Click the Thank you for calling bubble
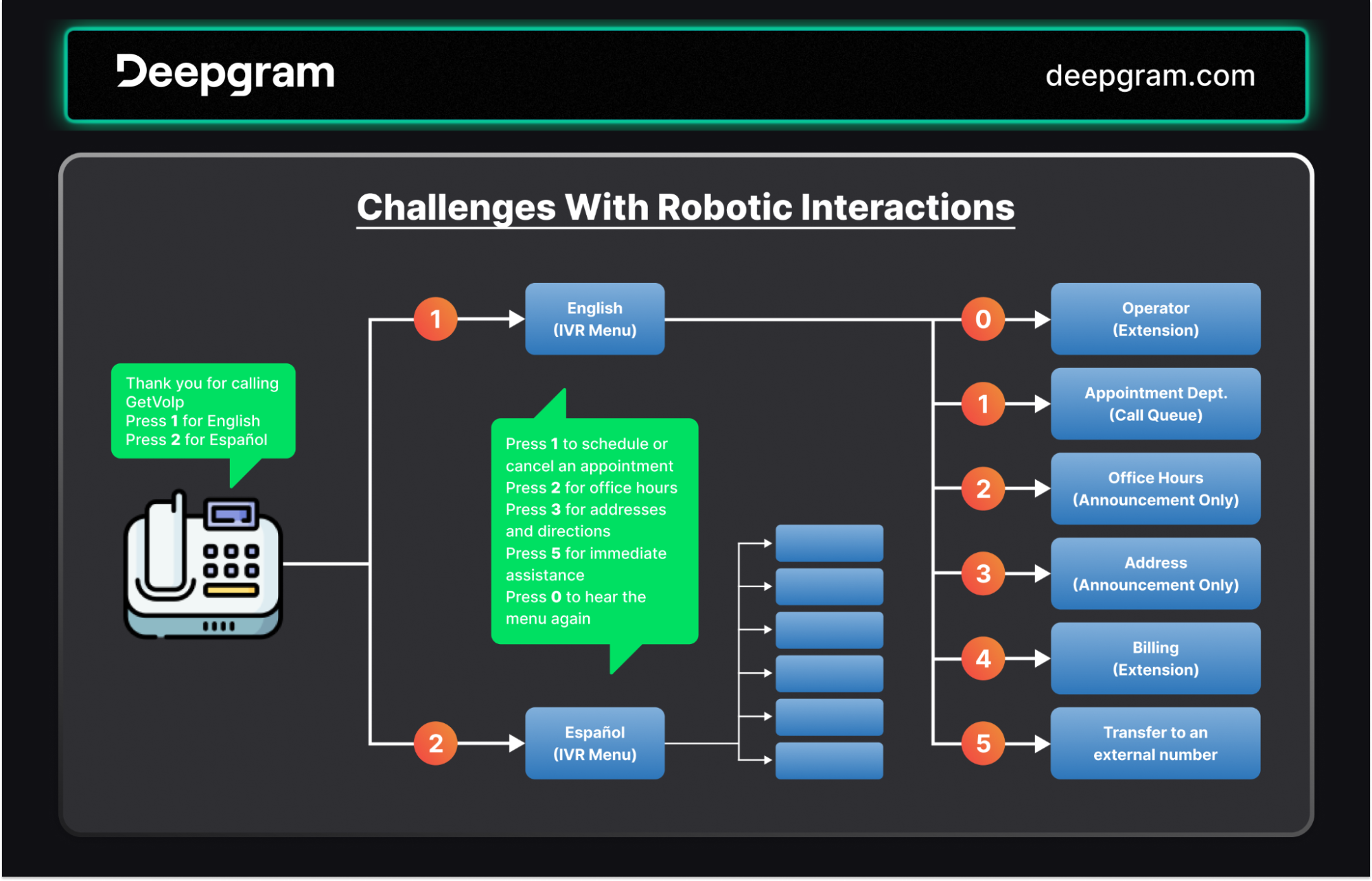Screen dimensions: 1372x881 tap(203, 411)
